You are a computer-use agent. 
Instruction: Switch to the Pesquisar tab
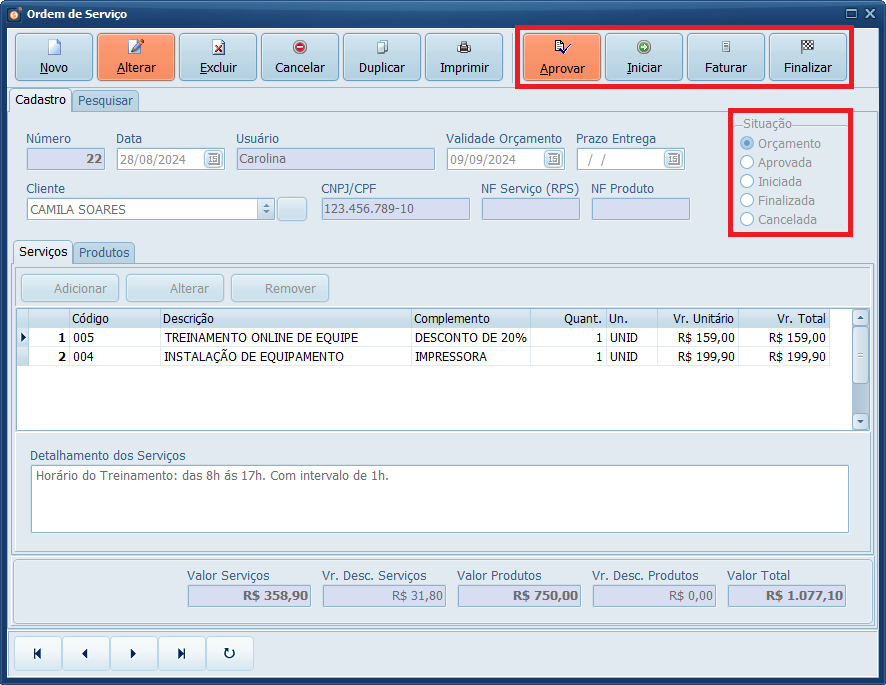(x=106, y=101)
